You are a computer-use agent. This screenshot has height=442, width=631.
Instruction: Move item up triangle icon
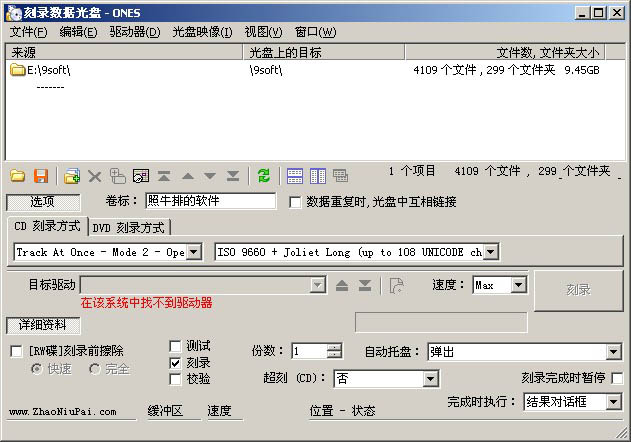click(188, 176)
